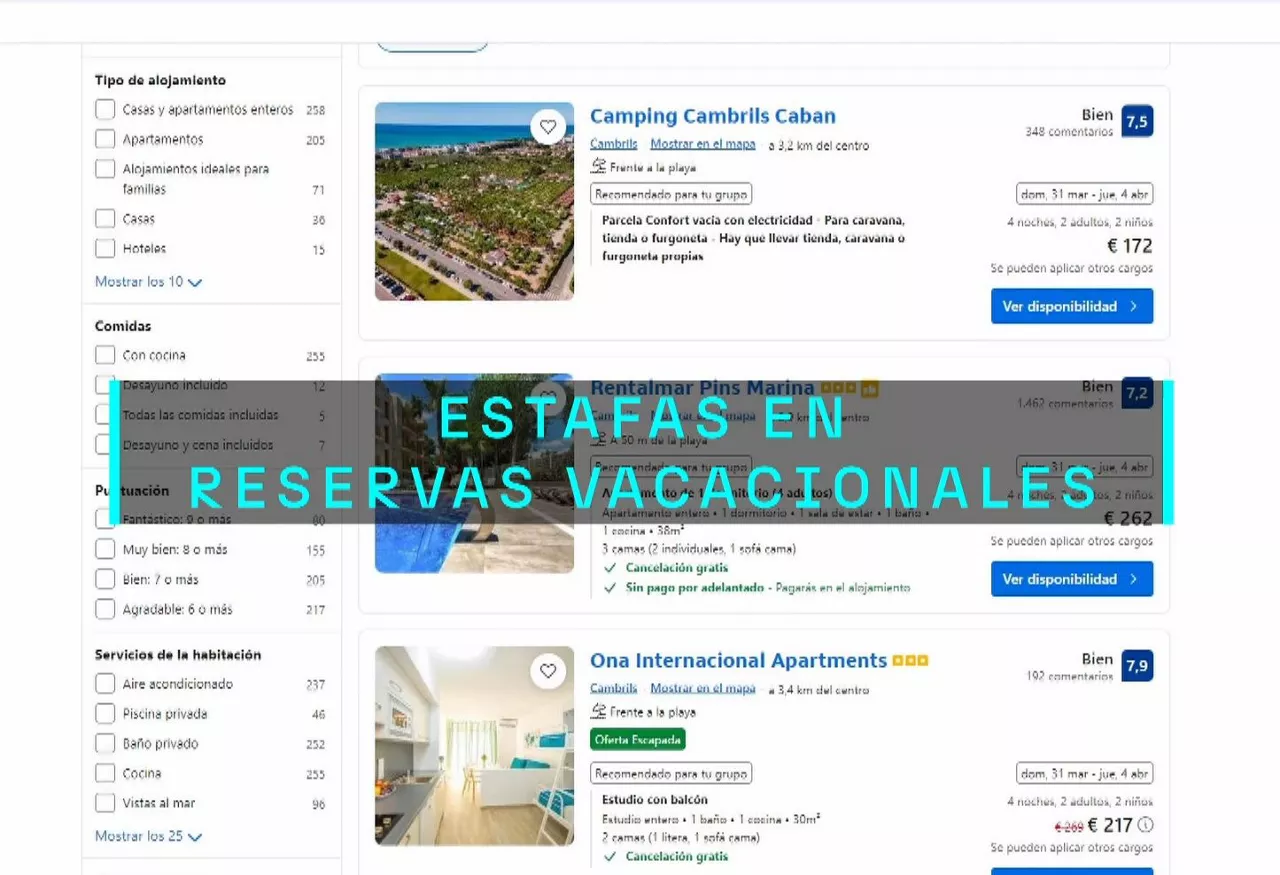Enable the Casas filter checkbox

(x=105, y=218)
